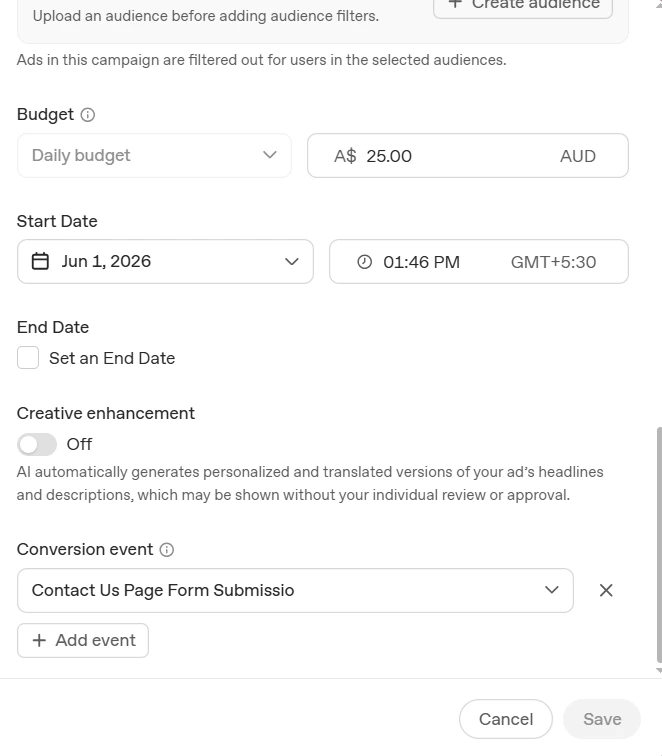Remove the Contact Us conversion event
Screen dimensions: 662x756
[x=606, y=590]
